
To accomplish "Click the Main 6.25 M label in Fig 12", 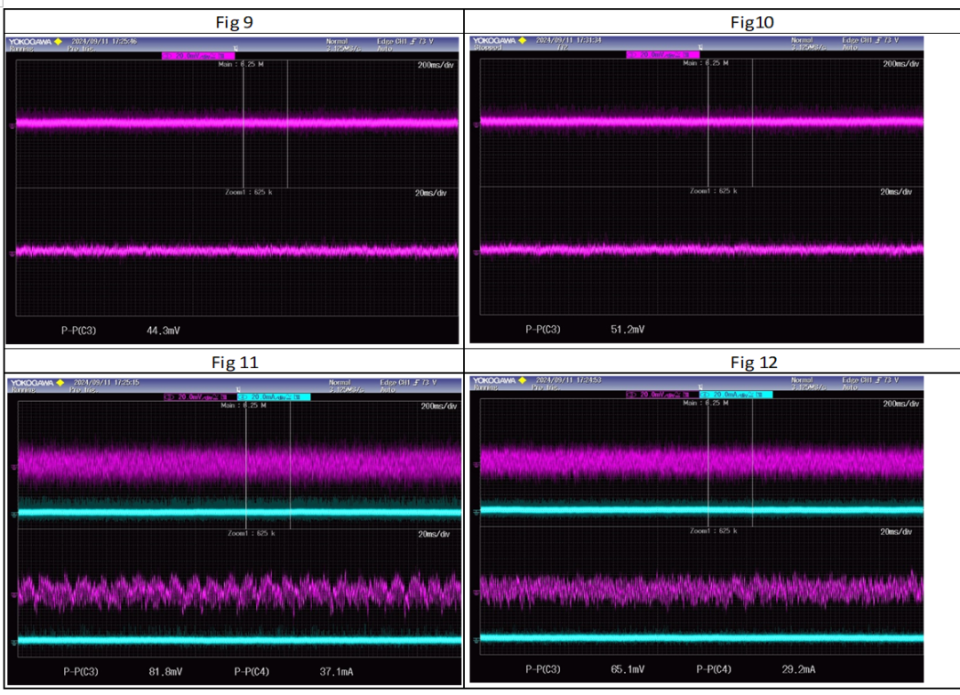I will click(x=705, y=403).
